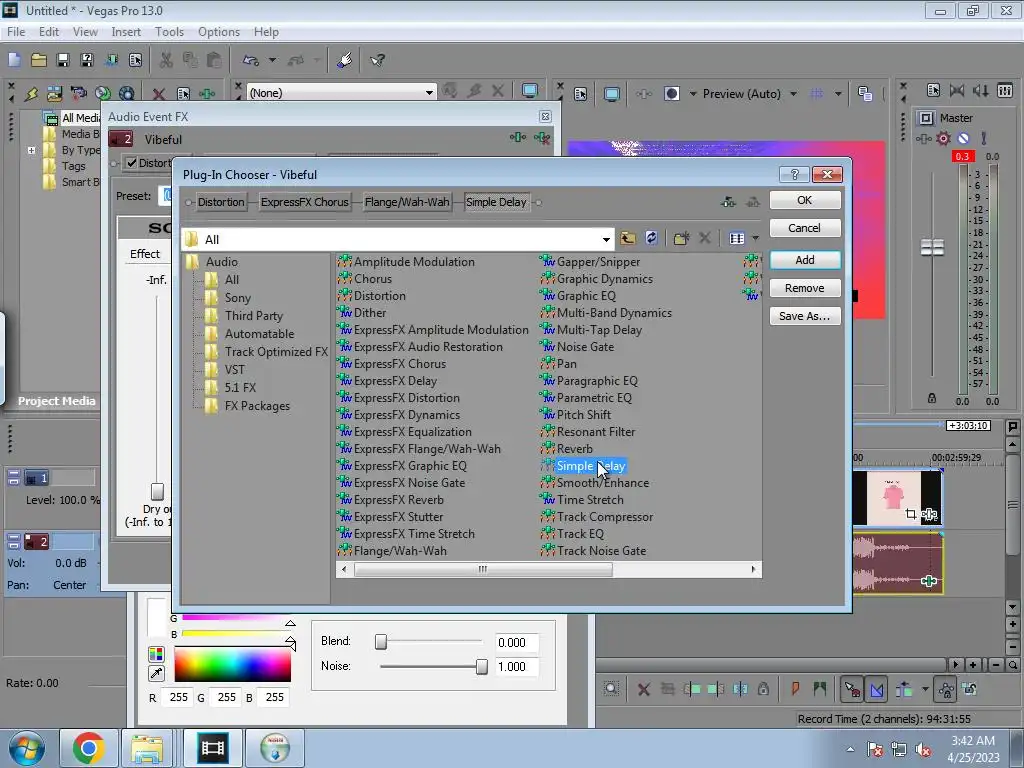Toggle Lock Envelopes to Events button
1024x768 pixels.
click(x=946, y=689)
